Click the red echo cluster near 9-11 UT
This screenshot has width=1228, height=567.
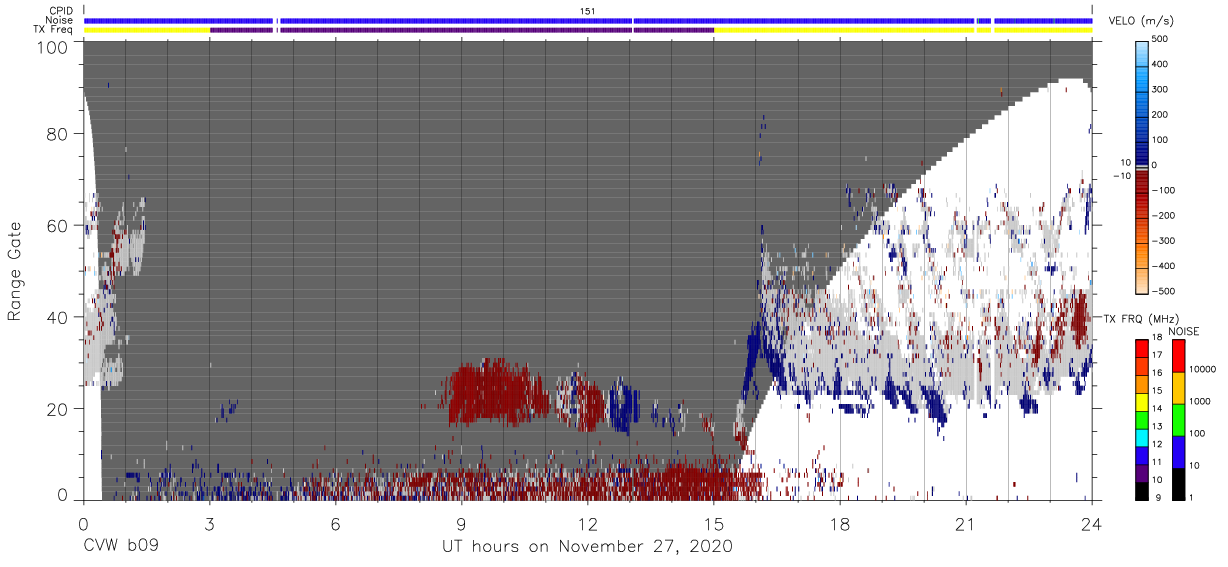[498, 390]
